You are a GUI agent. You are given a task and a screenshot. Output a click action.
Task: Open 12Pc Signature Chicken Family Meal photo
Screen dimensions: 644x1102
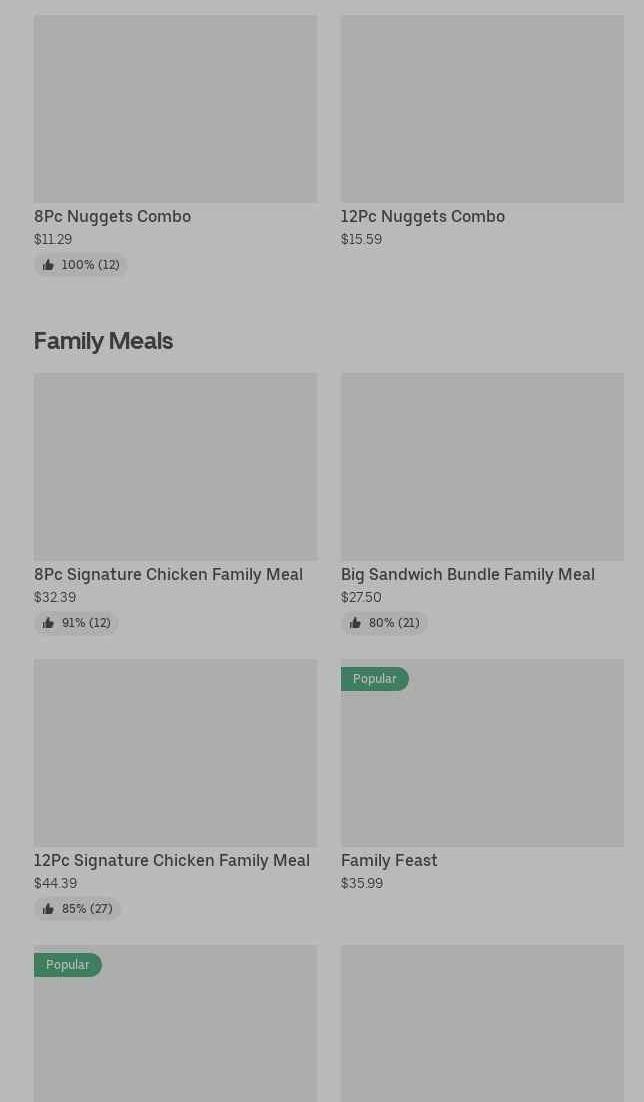[x=175, y=752]
